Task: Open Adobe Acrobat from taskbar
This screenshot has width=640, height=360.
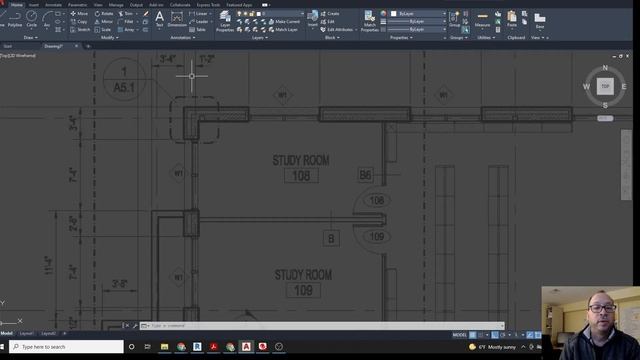Action: pyautogui.click(x=213, y=347)
